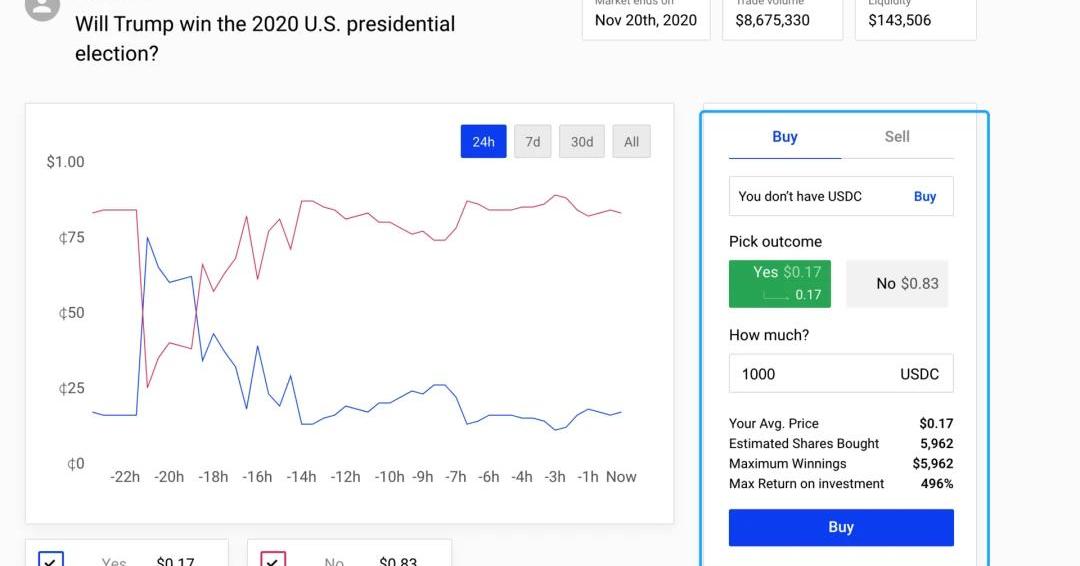Switch the chart to the 24h range
This screenshot has height=566, width=1080.
[483, 142]
